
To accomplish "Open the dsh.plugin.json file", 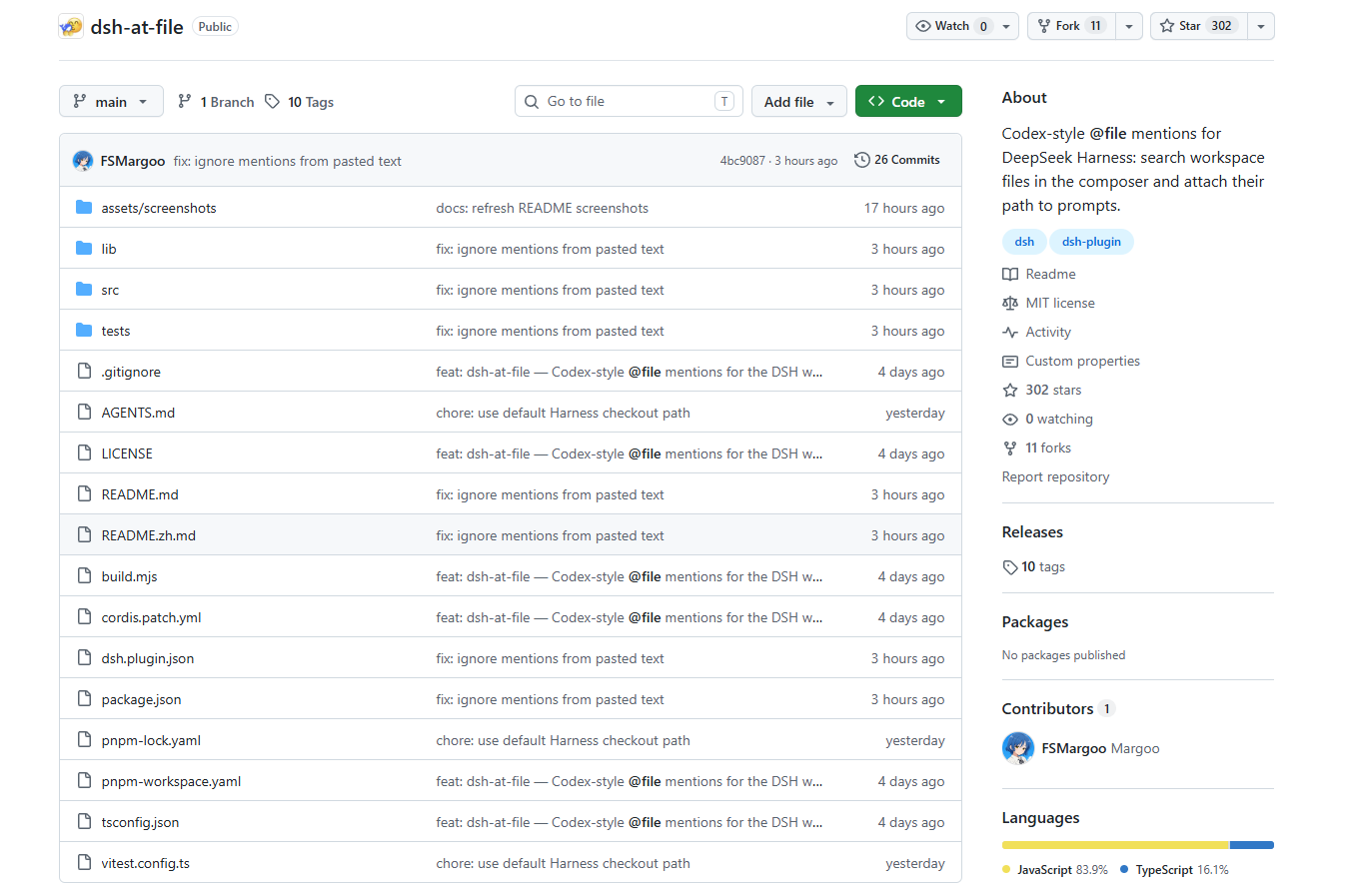I will tap(148, 658).
